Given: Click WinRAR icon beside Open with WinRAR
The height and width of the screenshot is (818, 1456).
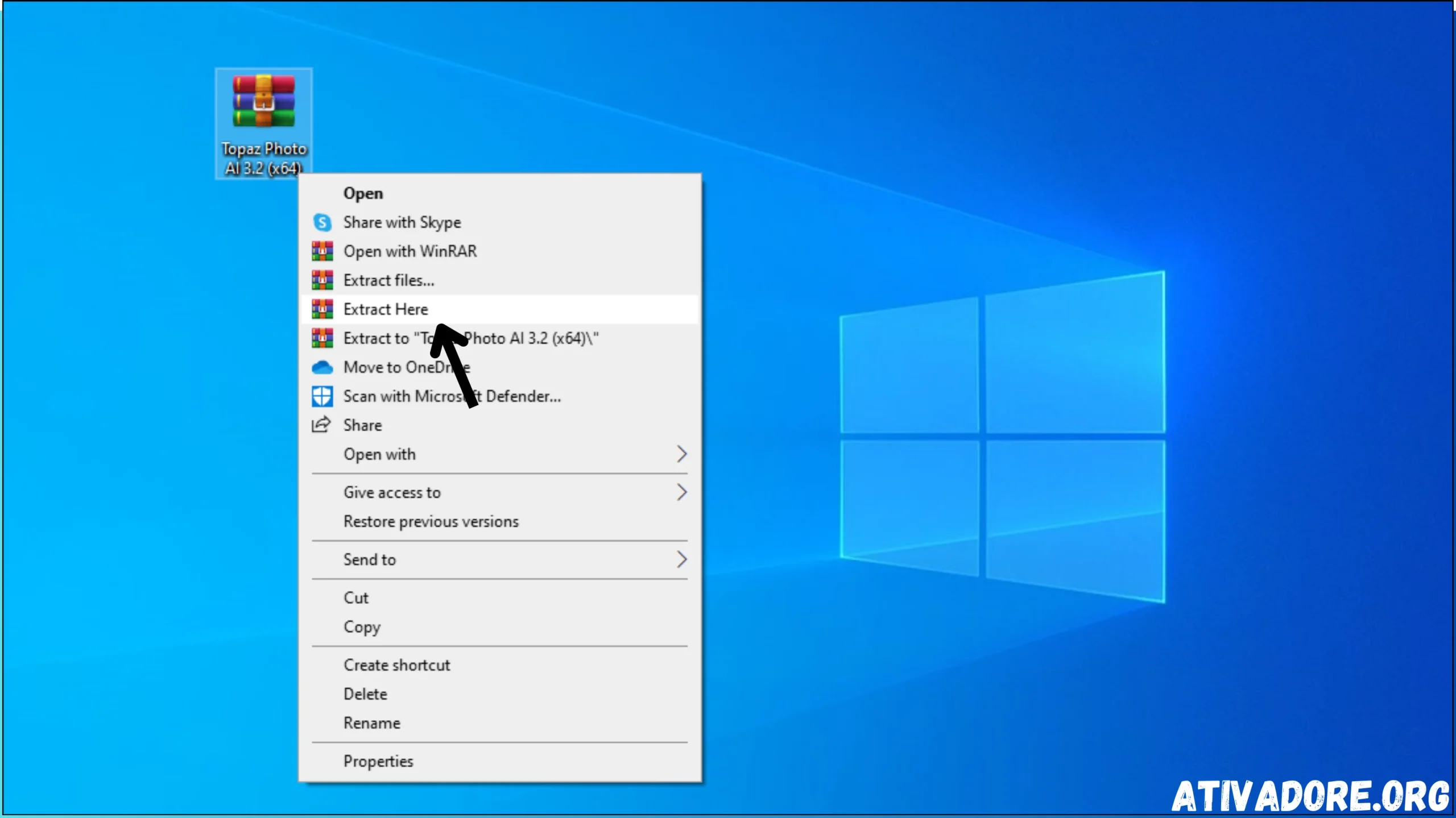Looking at the screenshot, I should pyautogui.click(x=322, y=251).
